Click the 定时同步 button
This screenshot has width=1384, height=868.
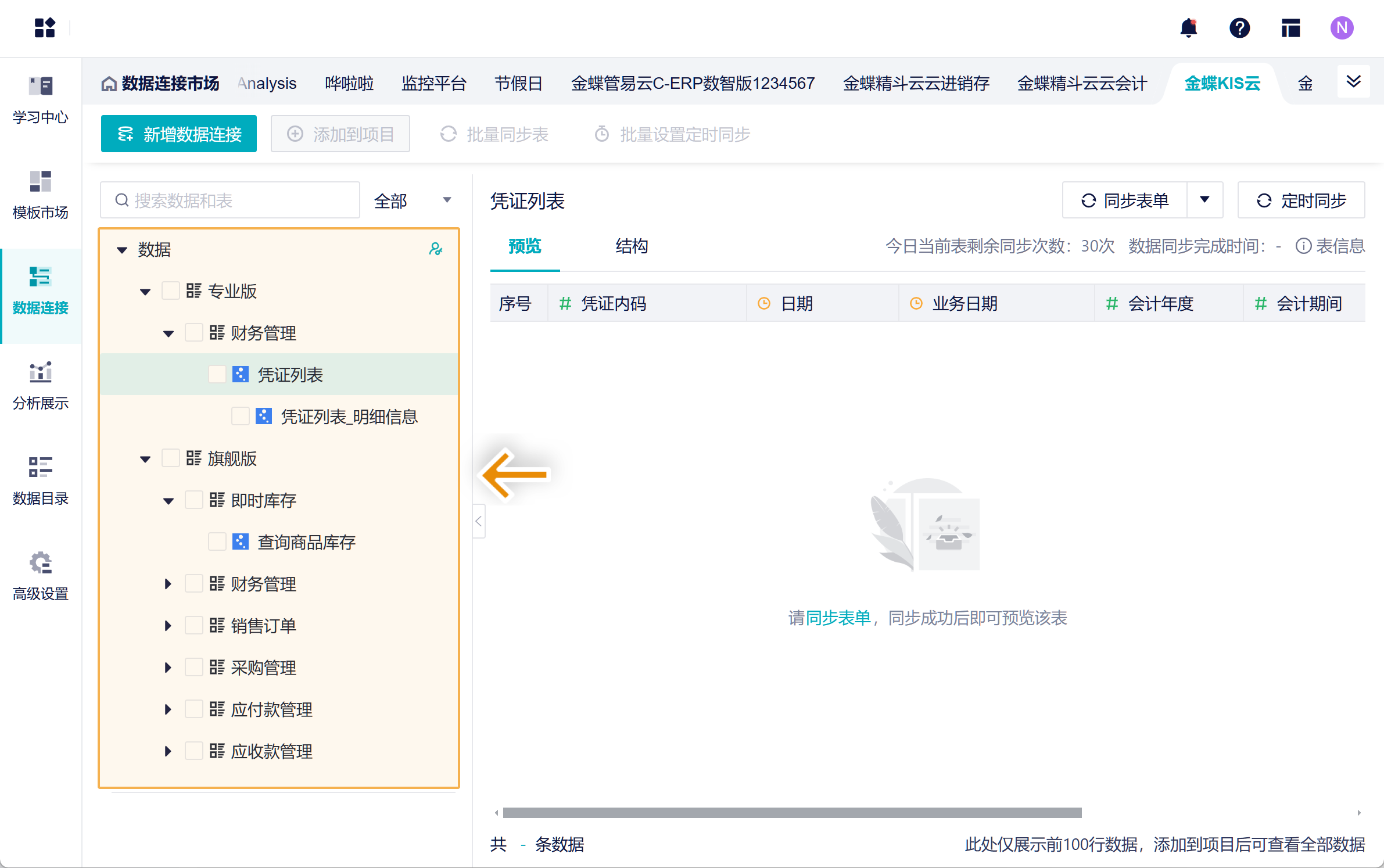click(x=1301, y=200)
